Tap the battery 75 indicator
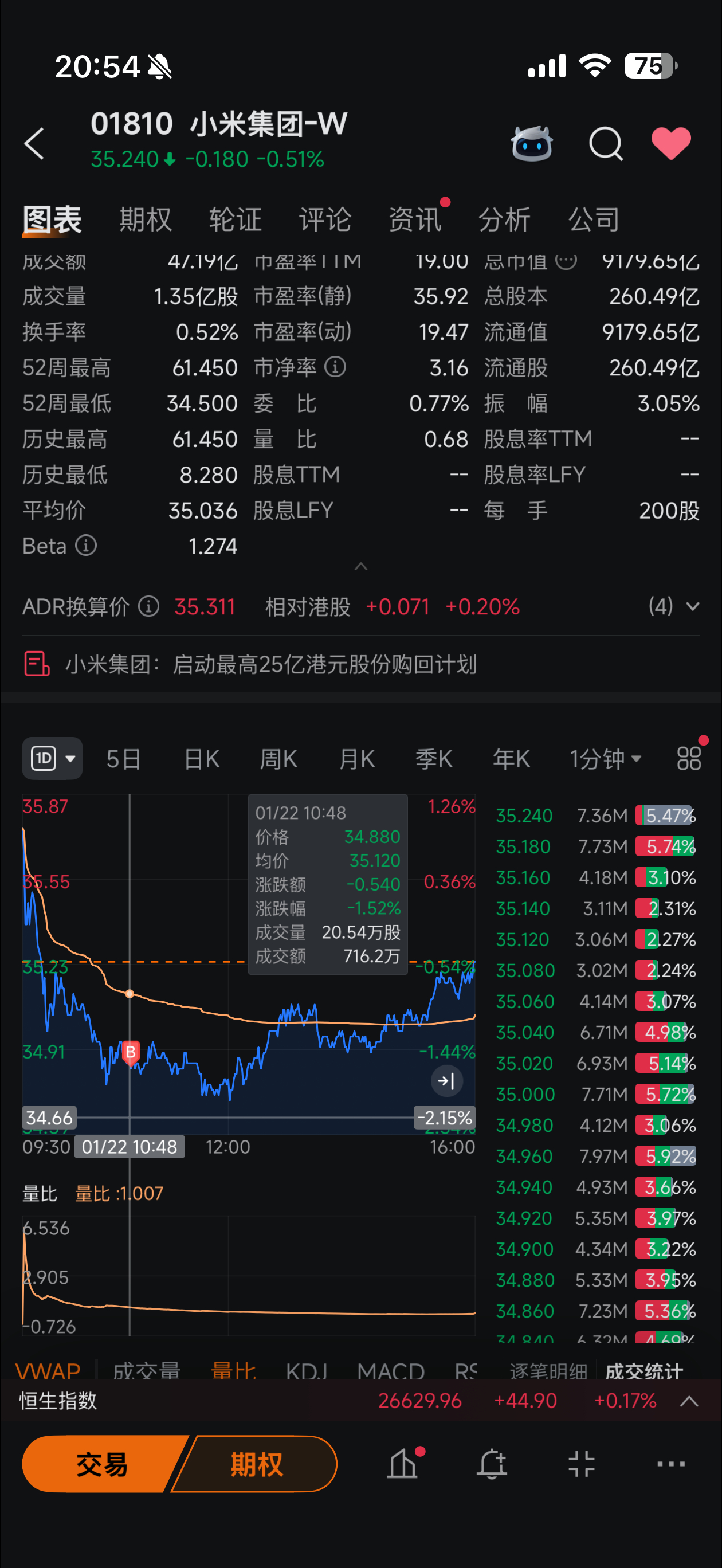Image resolution: width=722 pixels, height=1568 pixels. 650,65
